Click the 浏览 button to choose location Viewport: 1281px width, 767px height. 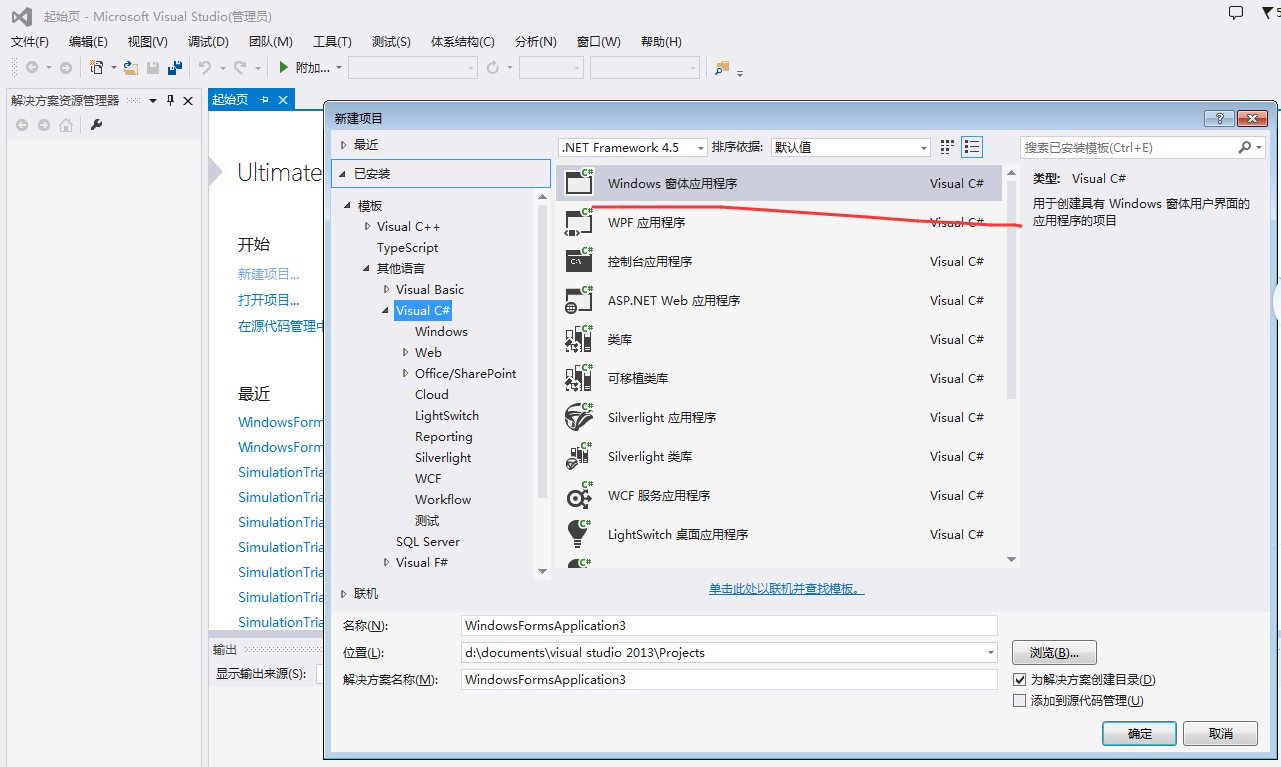point(1053,652)
